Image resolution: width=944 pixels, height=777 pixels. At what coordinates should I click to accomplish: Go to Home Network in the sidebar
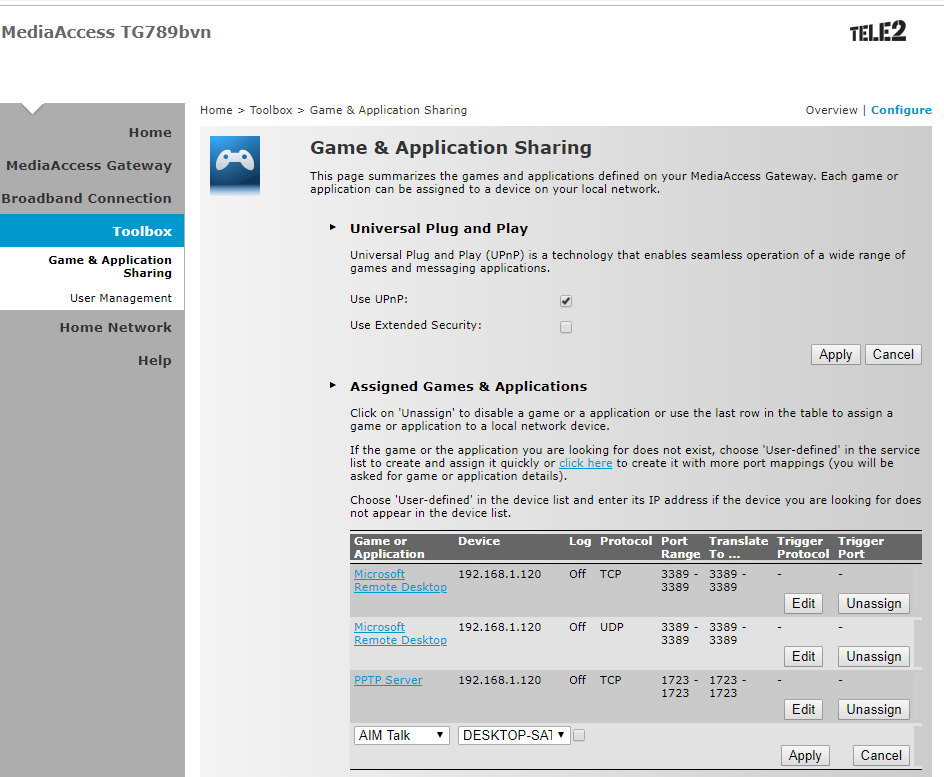(116, 327)
